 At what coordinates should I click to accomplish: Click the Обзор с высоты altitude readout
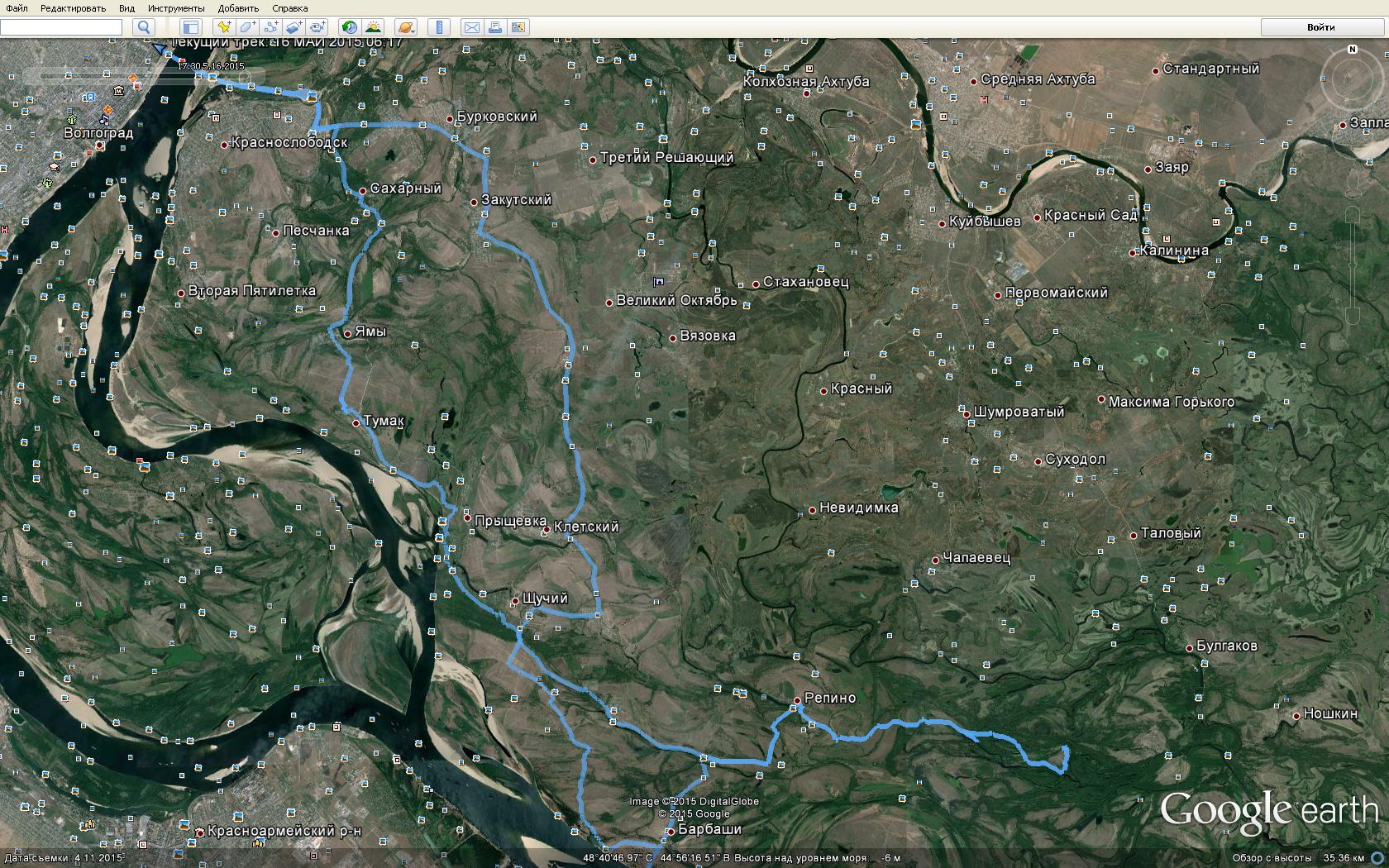pyautogui.click(x=1298, y=858)
